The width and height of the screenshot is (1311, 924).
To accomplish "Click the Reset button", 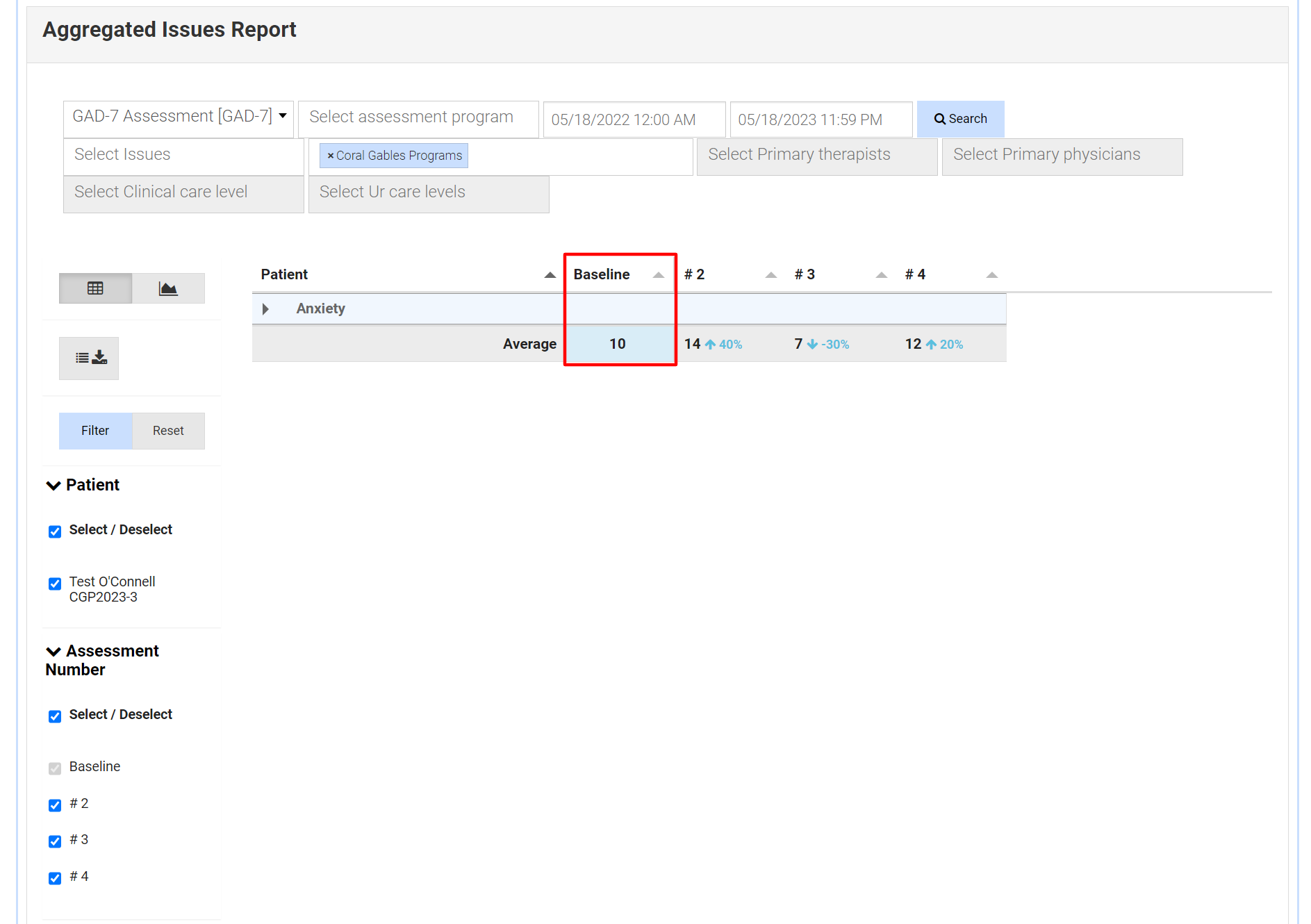I will point(168,431).
